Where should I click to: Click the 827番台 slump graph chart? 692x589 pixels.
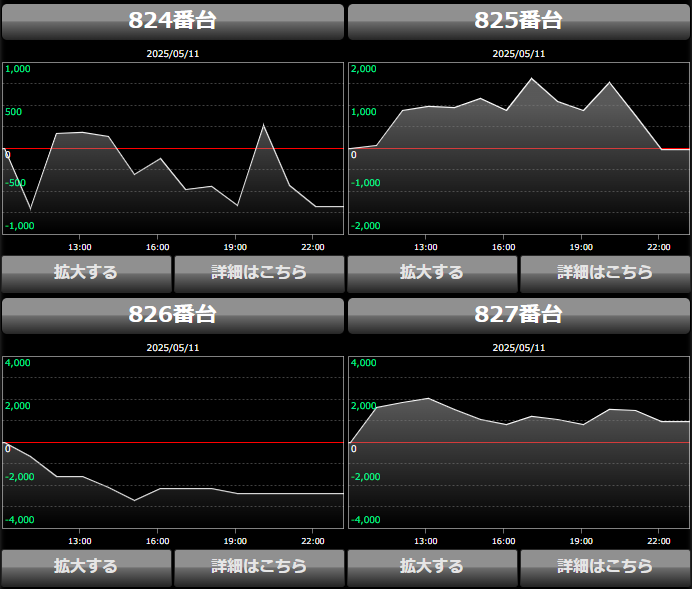(519, 442)
